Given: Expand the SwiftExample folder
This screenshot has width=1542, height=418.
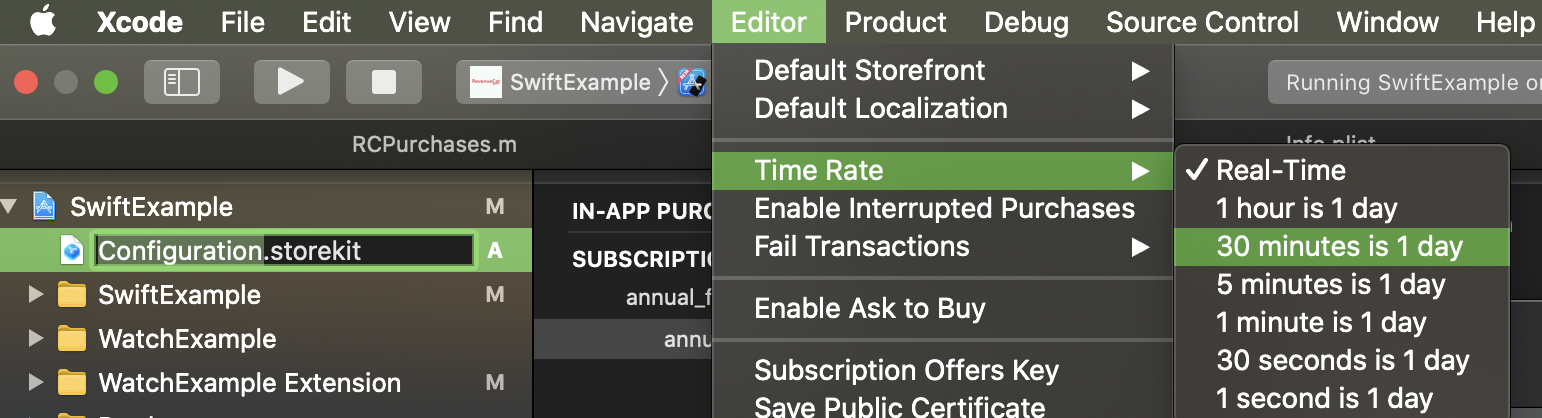Looking at the screenshot, I should click(x=37, y=295).
